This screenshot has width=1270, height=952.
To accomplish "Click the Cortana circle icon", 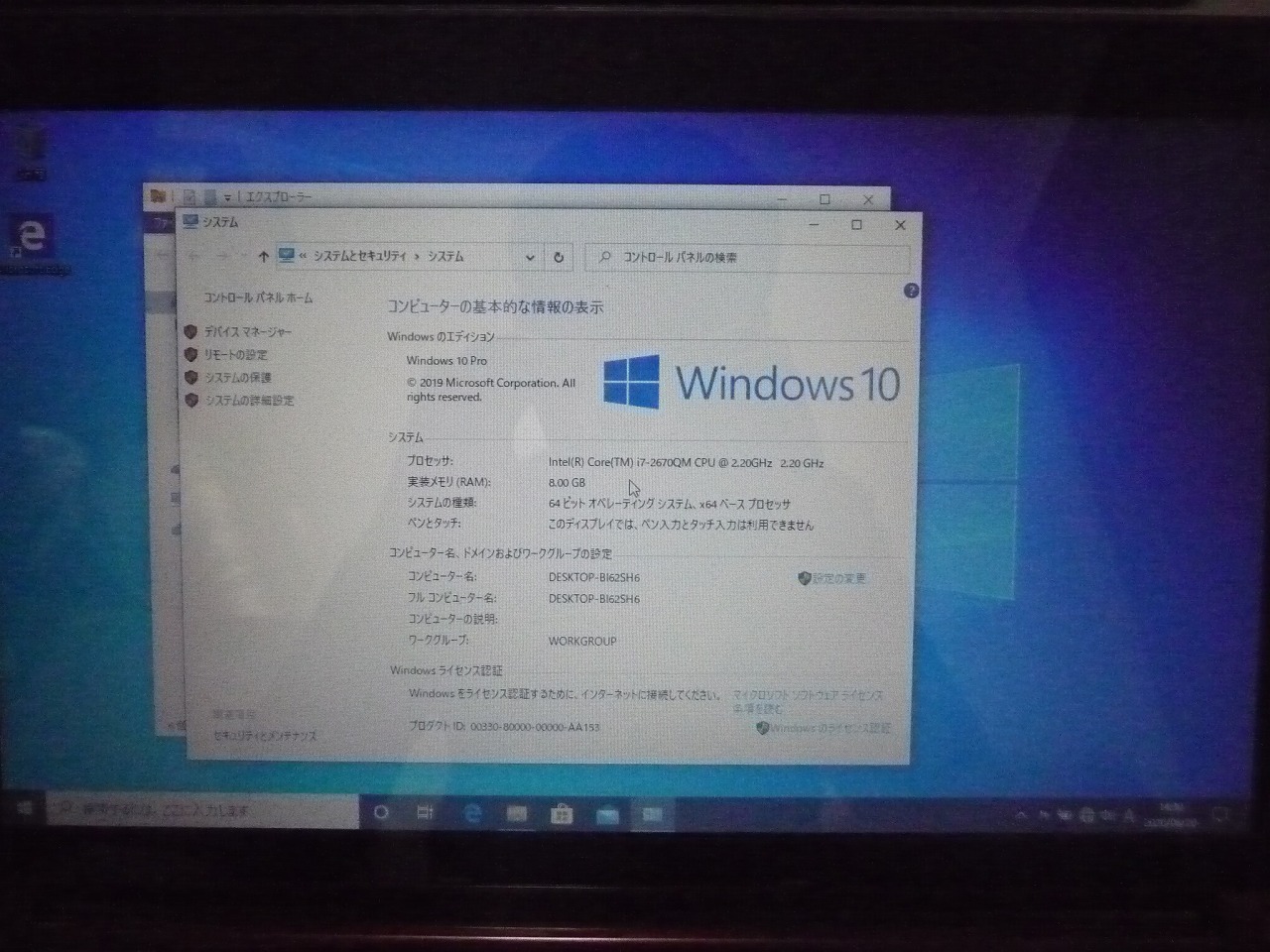I will pos(381,812).
